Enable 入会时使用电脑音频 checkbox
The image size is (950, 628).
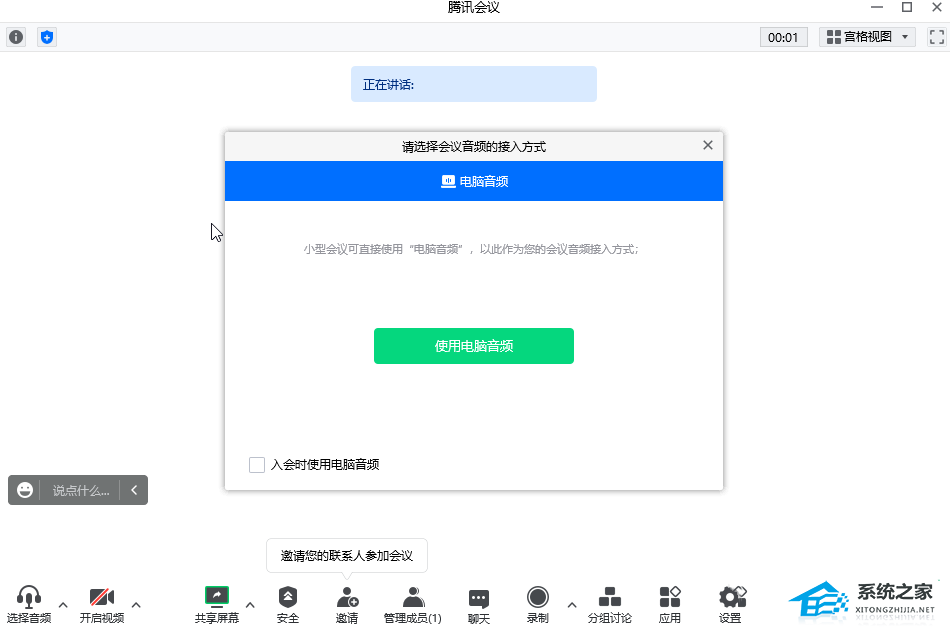(x=257, y=465)
